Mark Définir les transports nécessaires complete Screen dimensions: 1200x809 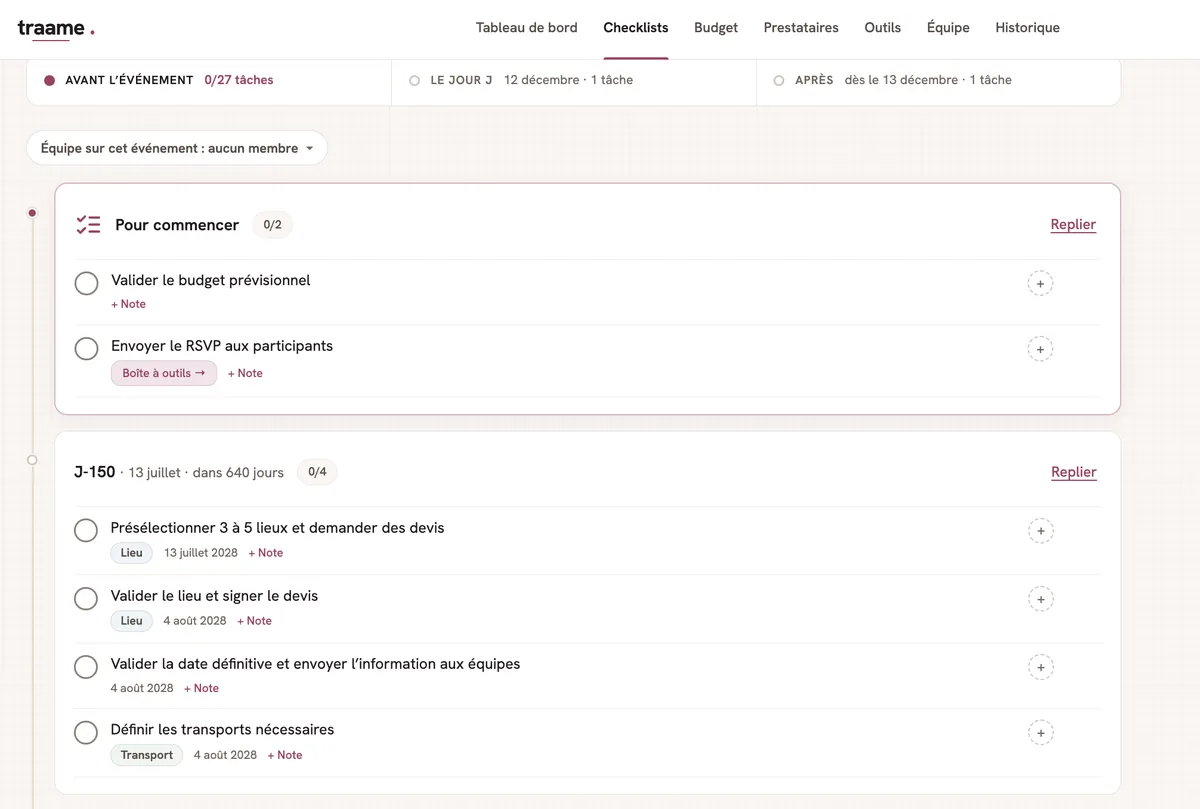point(86,732)
